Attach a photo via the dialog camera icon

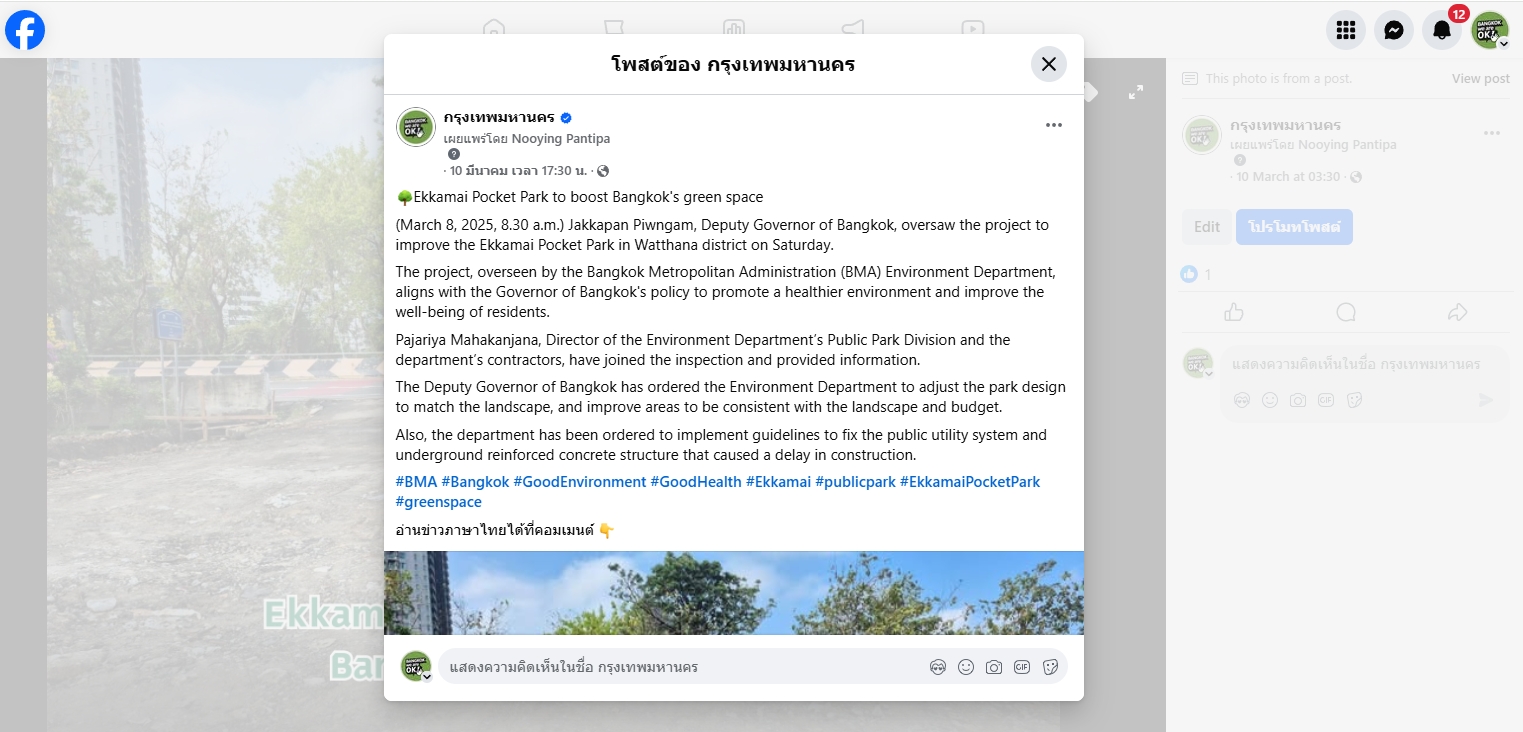point(993,667)
